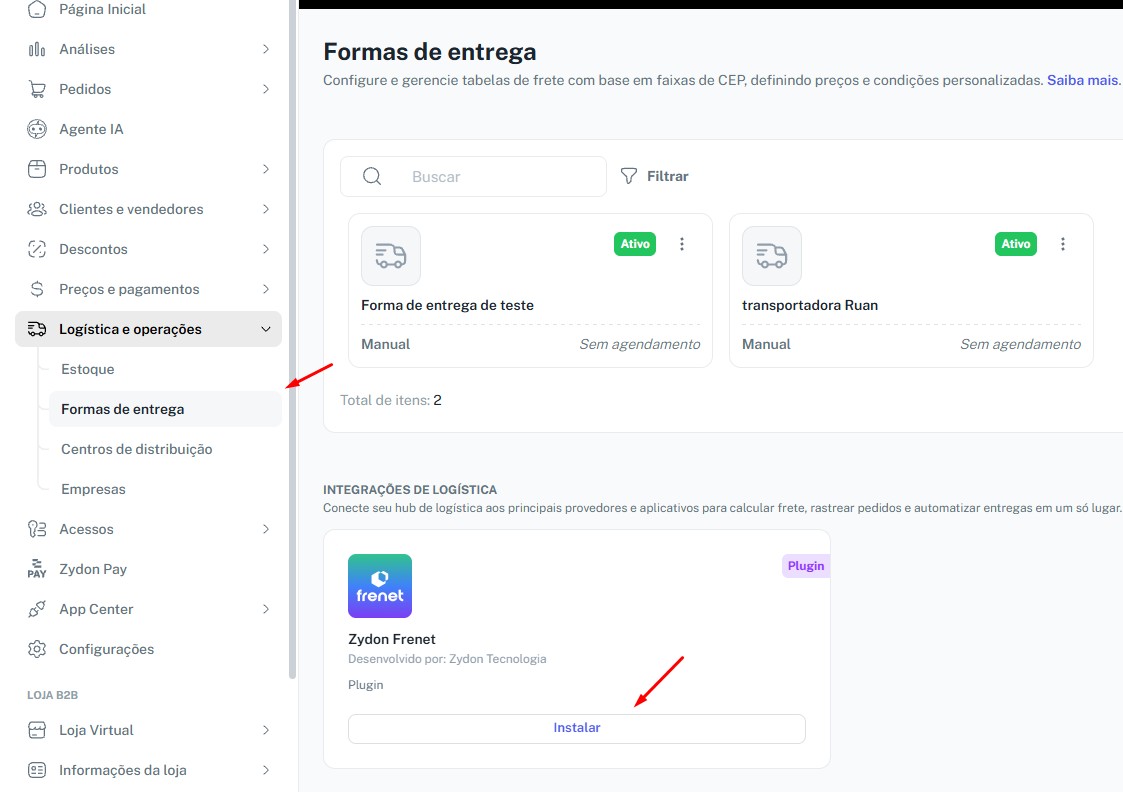Open the Estoque submenu item

click(x=88, y=369)
